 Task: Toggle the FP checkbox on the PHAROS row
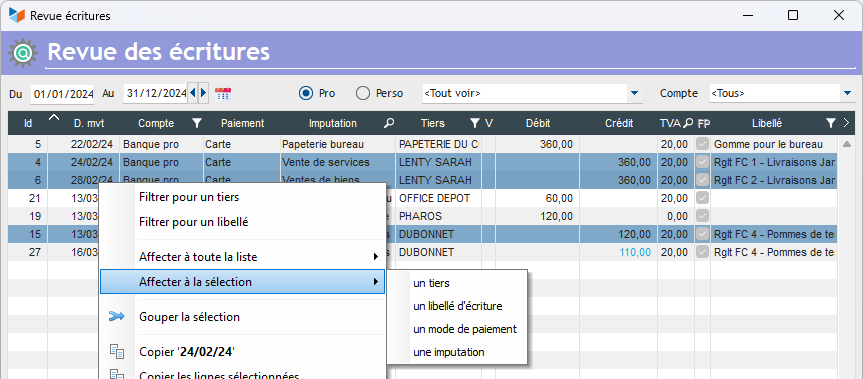702,216
